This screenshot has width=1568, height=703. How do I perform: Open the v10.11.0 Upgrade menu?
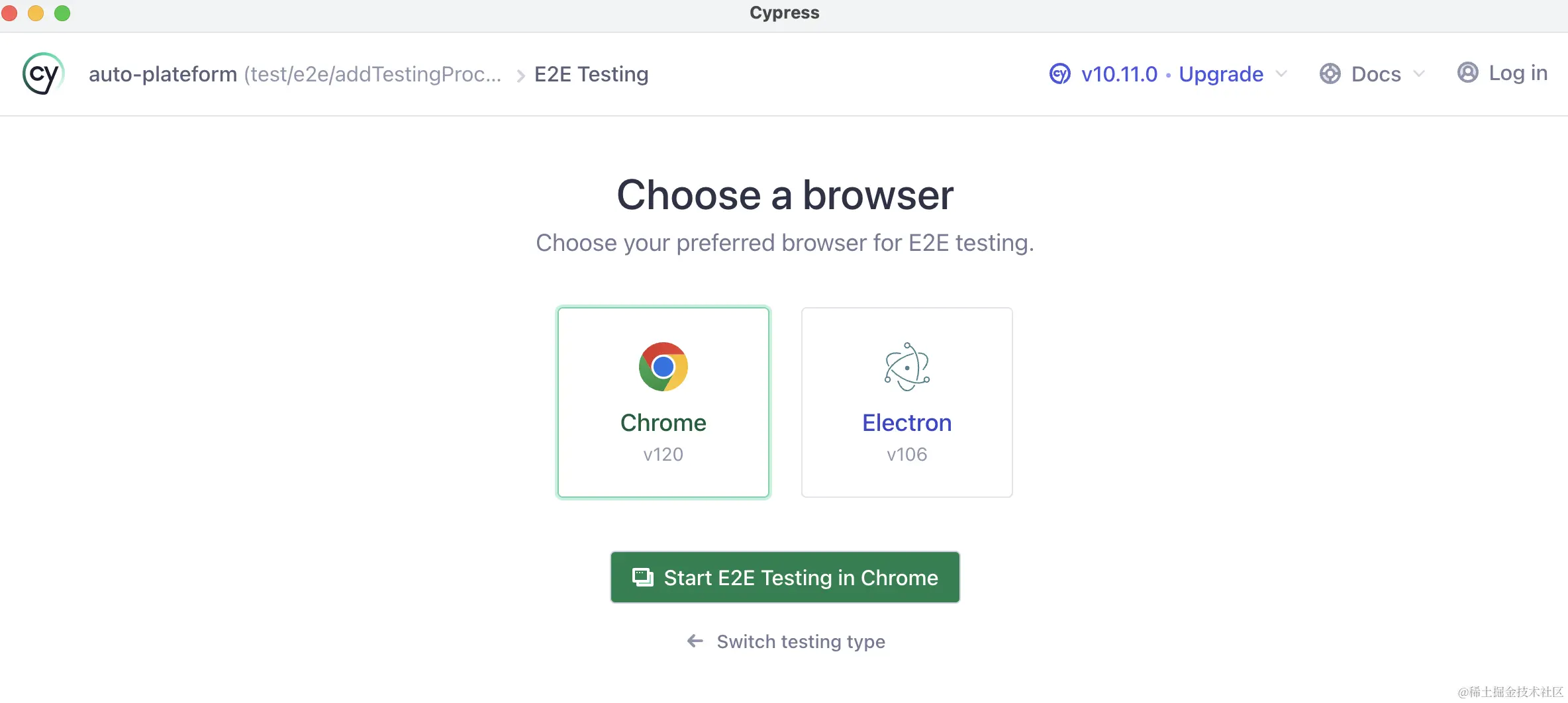[x=1171, y=73]
